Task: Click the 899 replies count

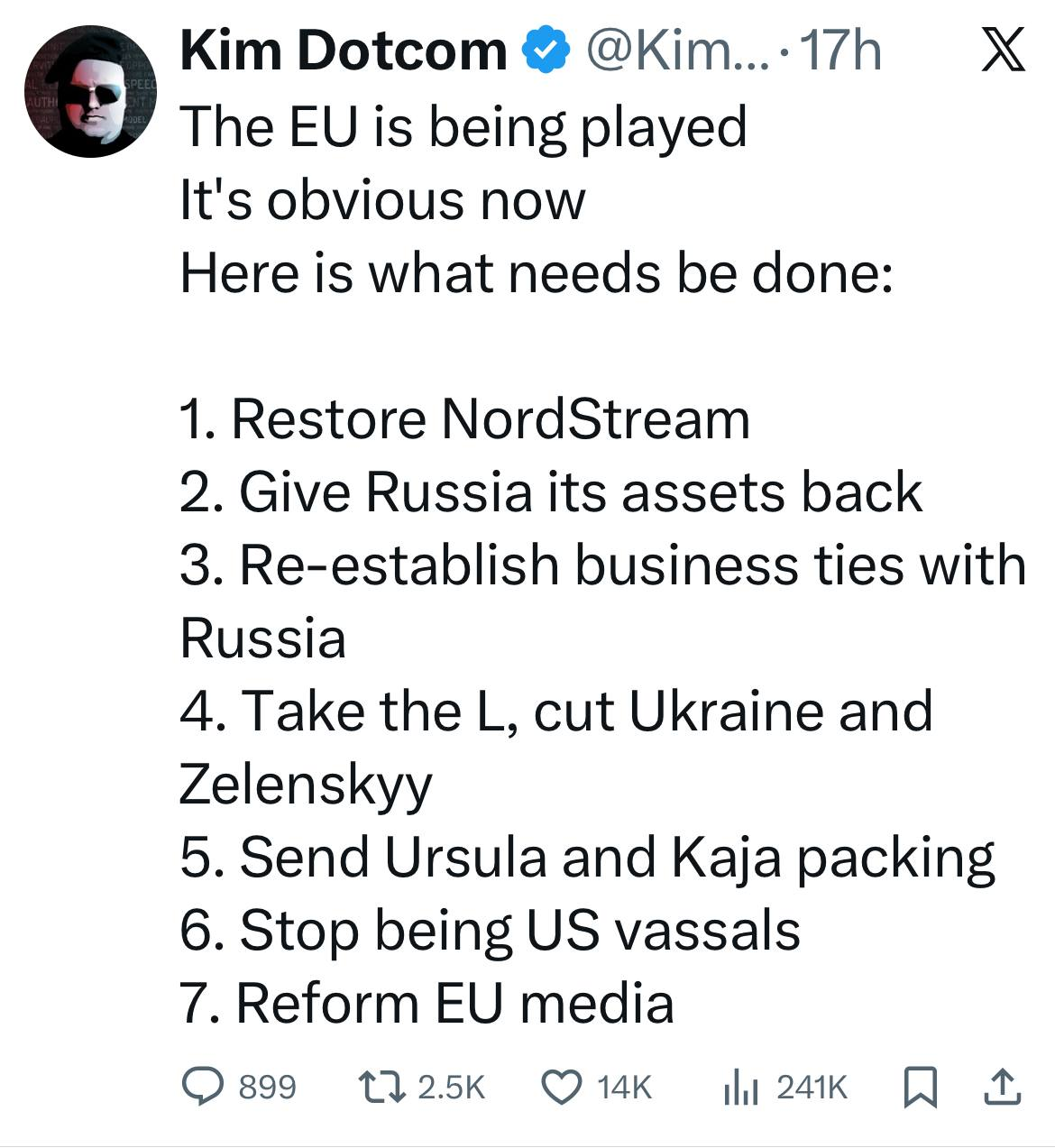Action: point(267,1087)
